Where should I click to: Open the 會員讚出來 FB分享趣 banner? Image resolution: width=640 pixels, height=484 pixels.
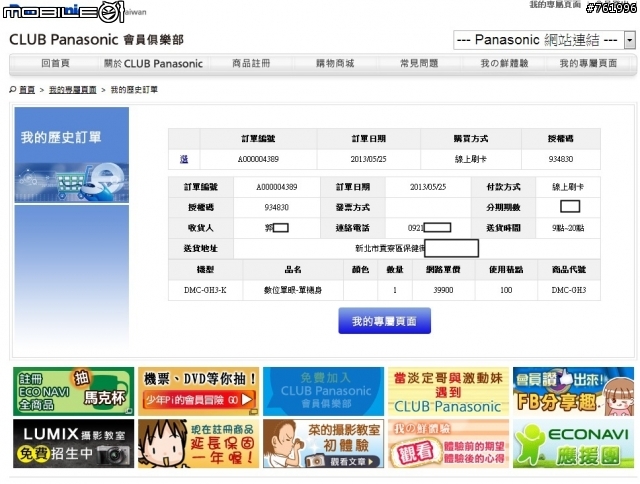tap(573, 391)
